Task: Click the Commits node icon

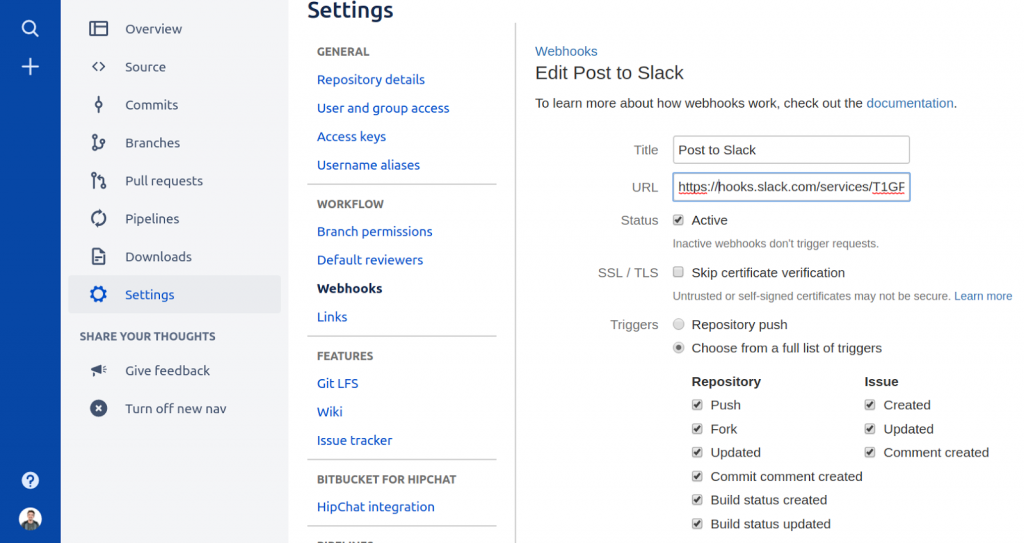Action: point(99,105)
